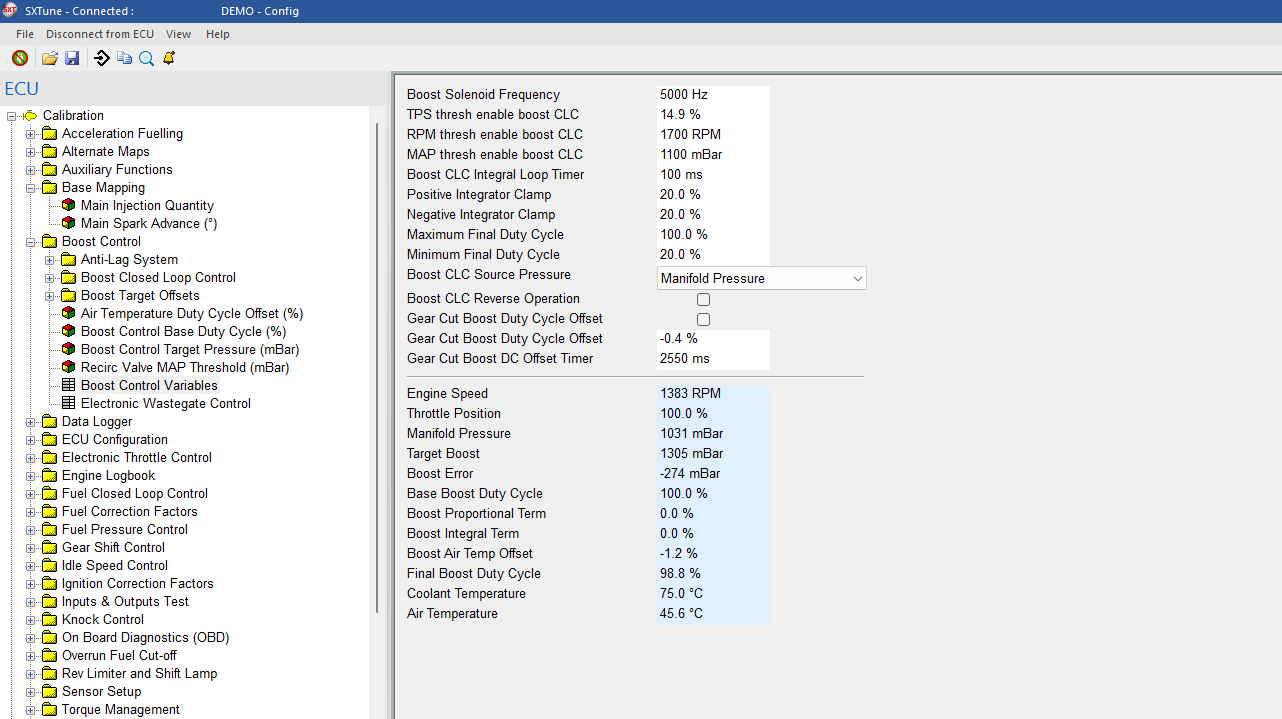Expand the Fuel Pressure Control node

[30, 529]
